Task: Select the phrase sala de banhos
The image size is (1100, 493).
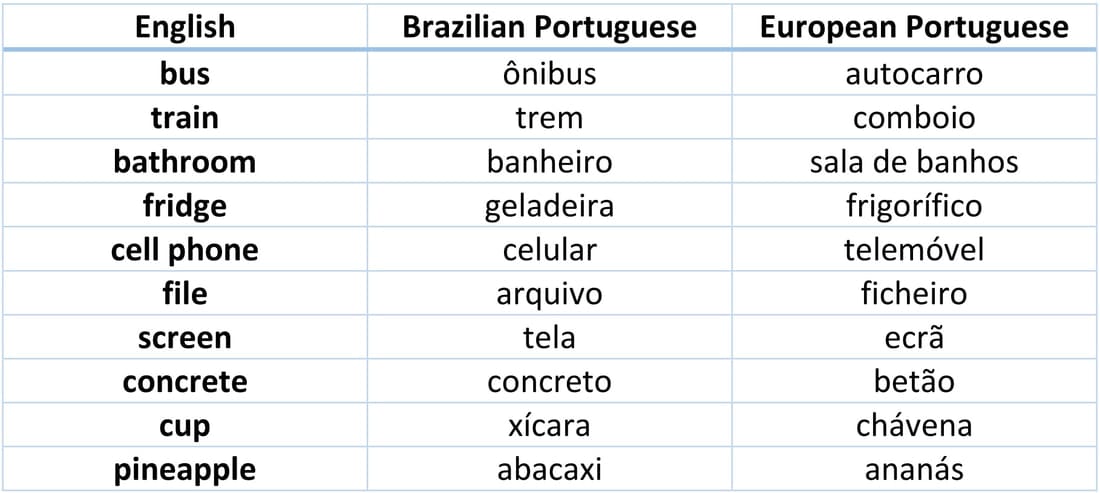Action: pos(914,162)
